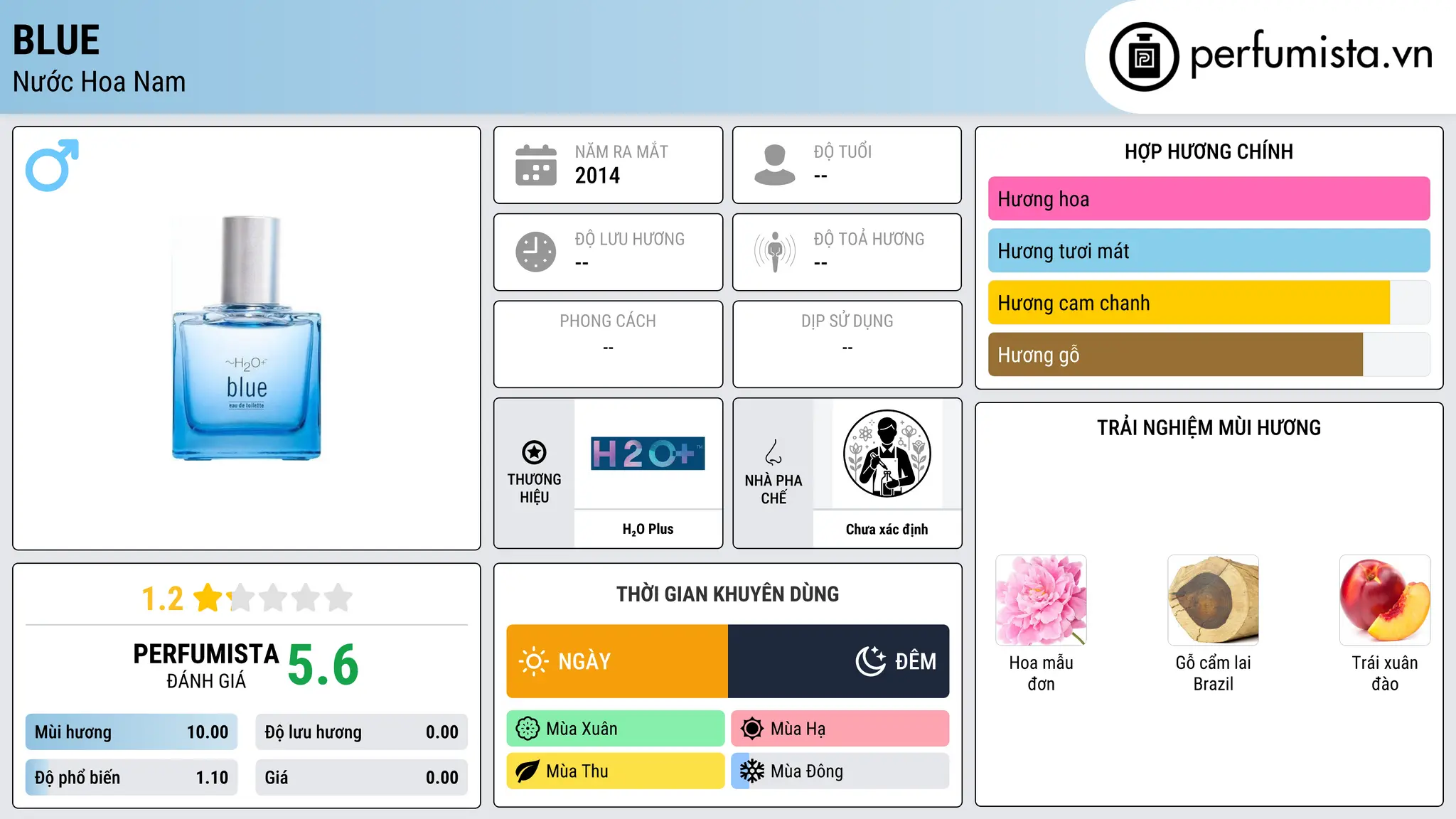The width and height of the screenshot is (1456, 819).
Task: Click the Mùa Hạ season bar
Action: click(x=840, y=729)
